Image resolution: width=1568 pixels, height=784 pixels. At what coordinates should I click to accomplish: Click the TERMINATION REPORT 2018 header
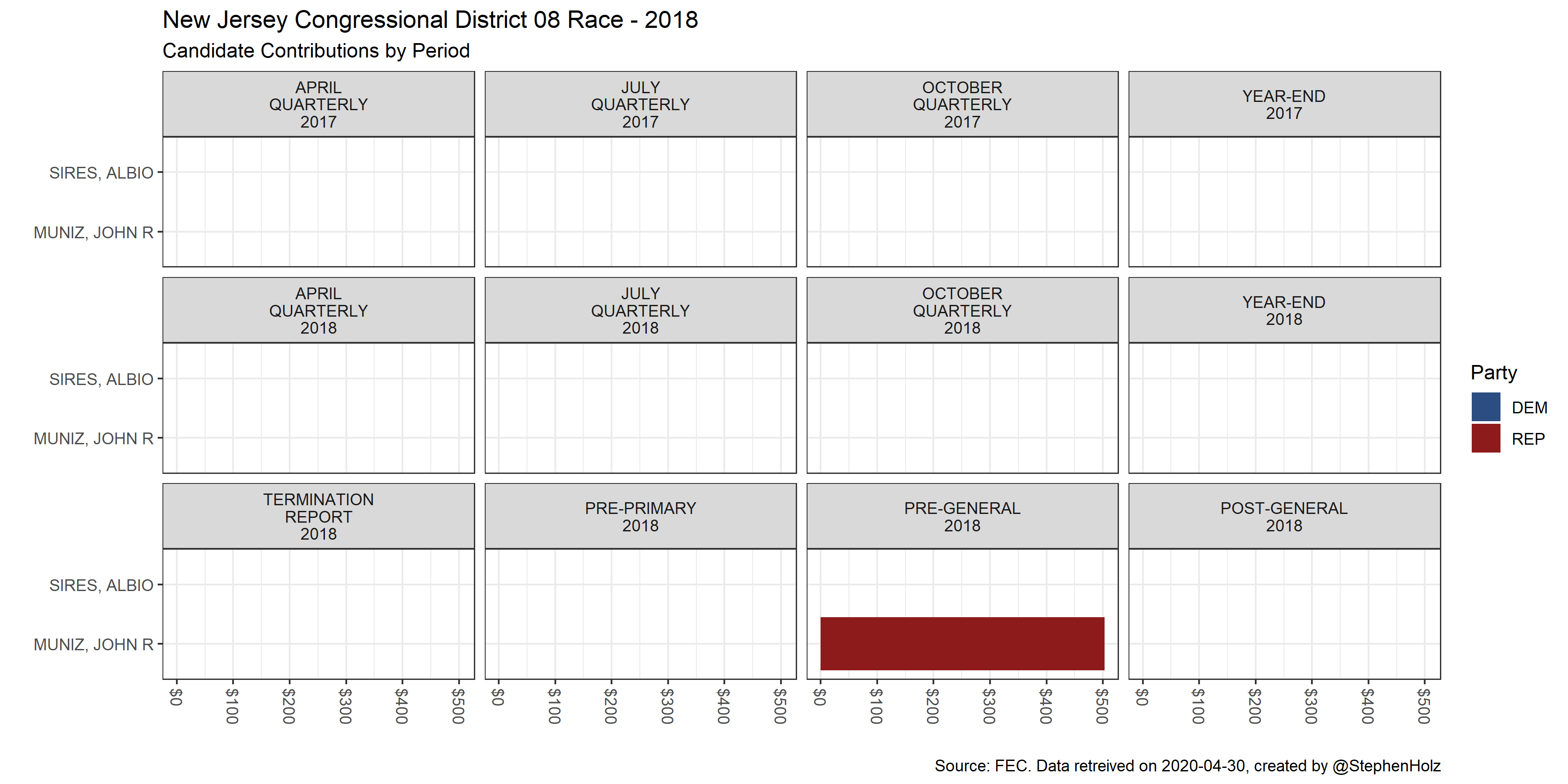click(x=318, y=517)
